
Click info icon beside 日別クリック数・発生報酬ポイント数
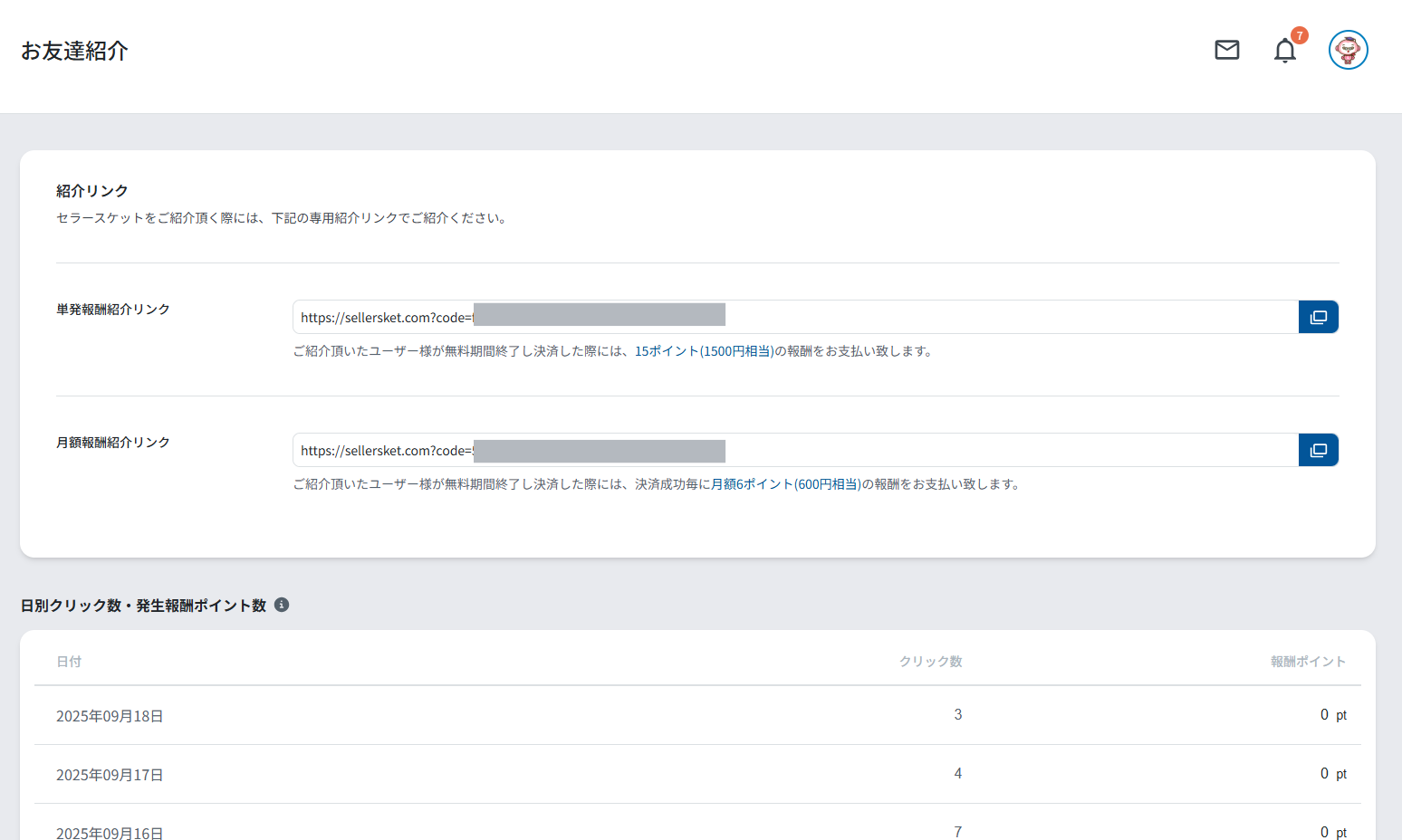pos(282,605)
